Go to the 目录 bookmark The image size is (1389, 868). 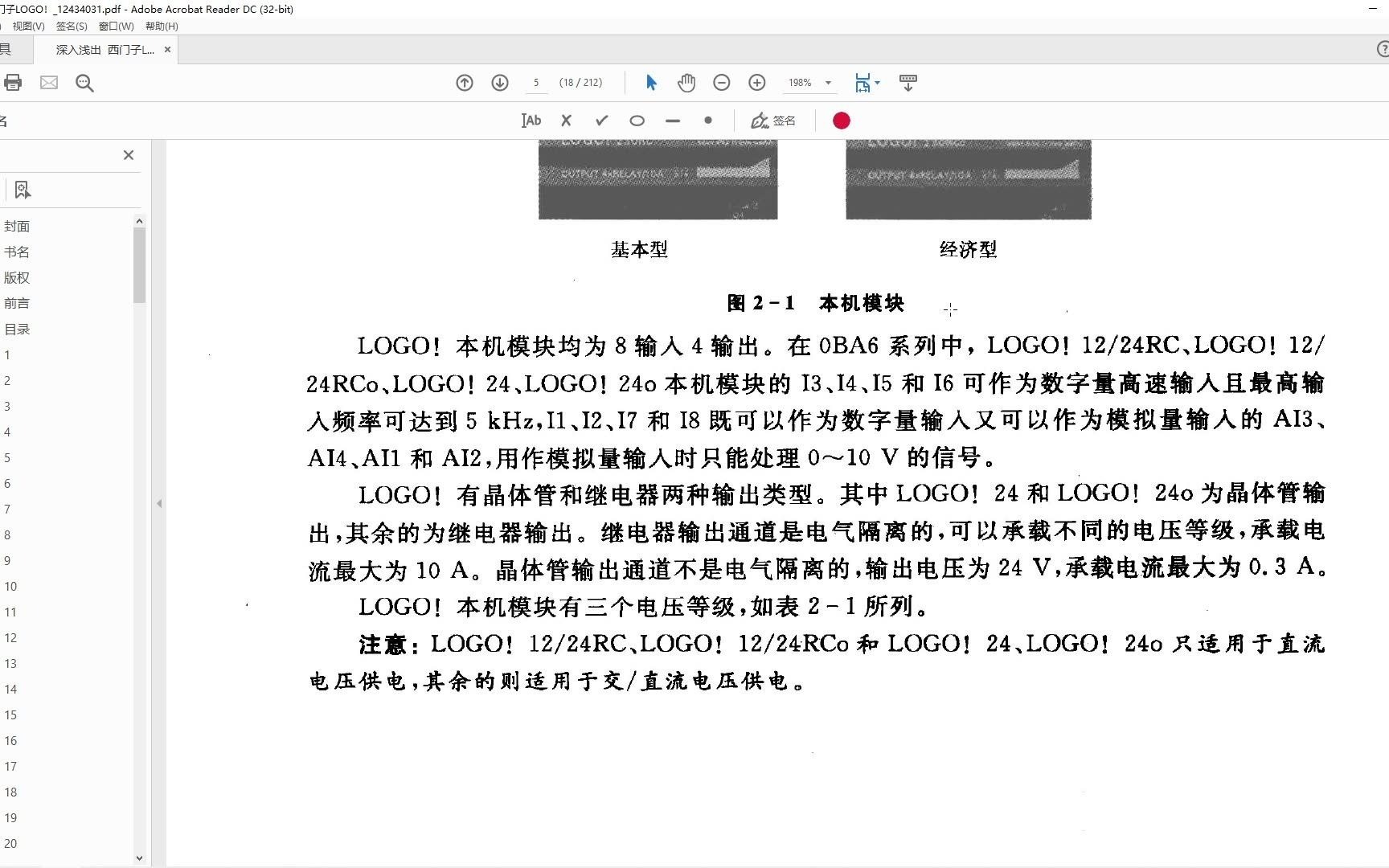click(18, 328)
